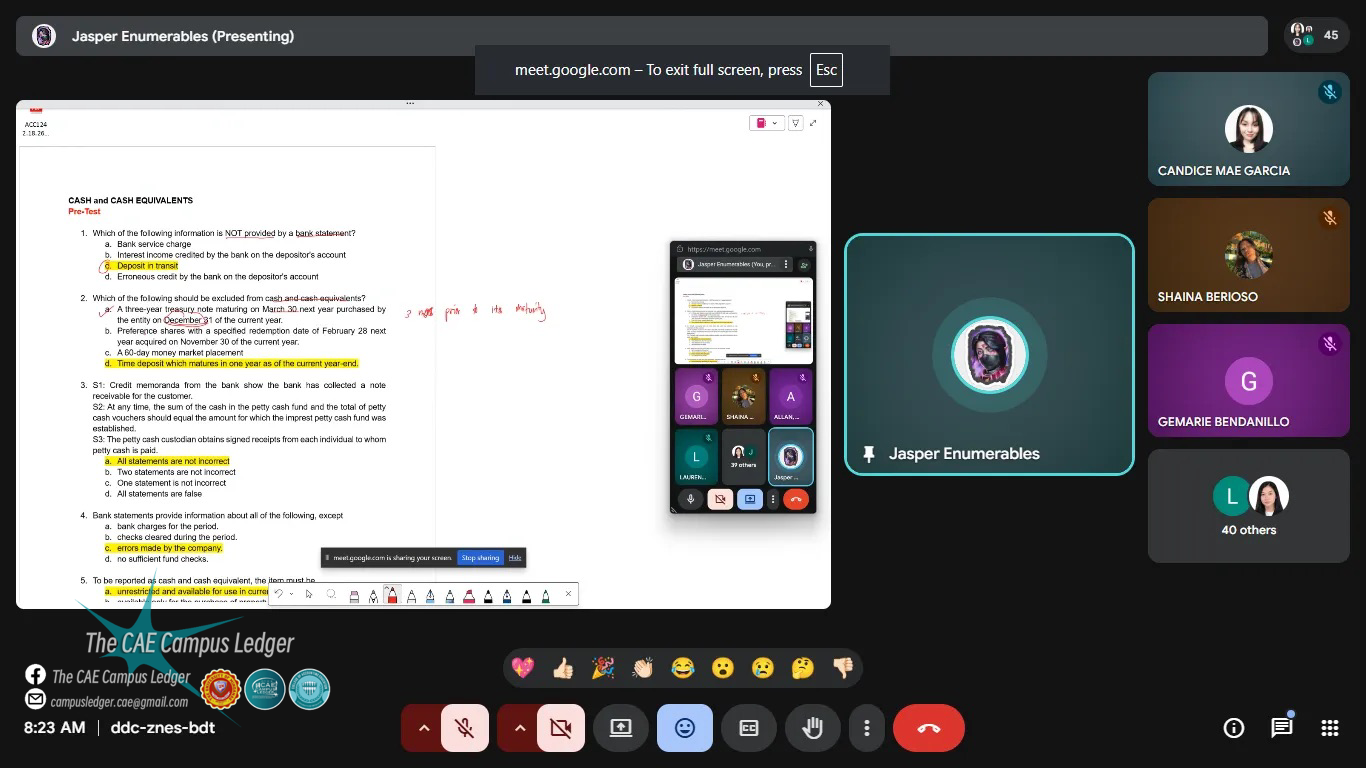Unmute the microphone in the call bar

(x=465, y=728)
